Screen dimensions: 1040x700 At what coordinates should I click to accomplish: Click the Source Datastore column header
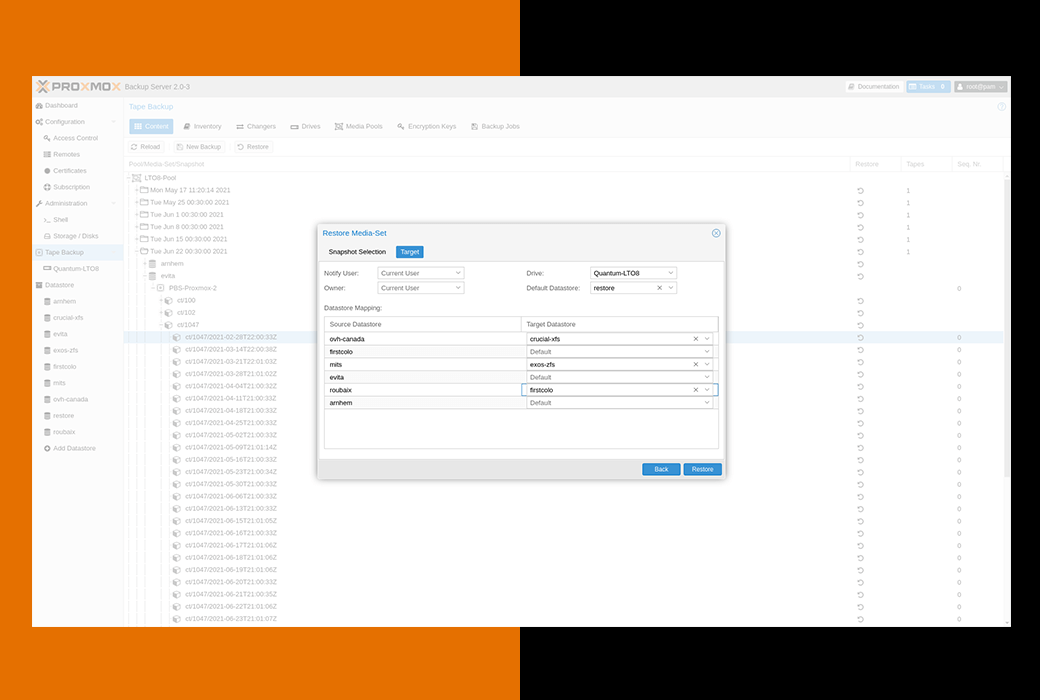(423, 324)
